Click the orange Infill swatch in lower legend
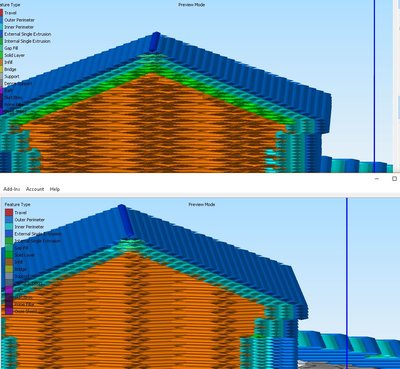This screenshot has height=369, width=400. (x=9, y=262)
